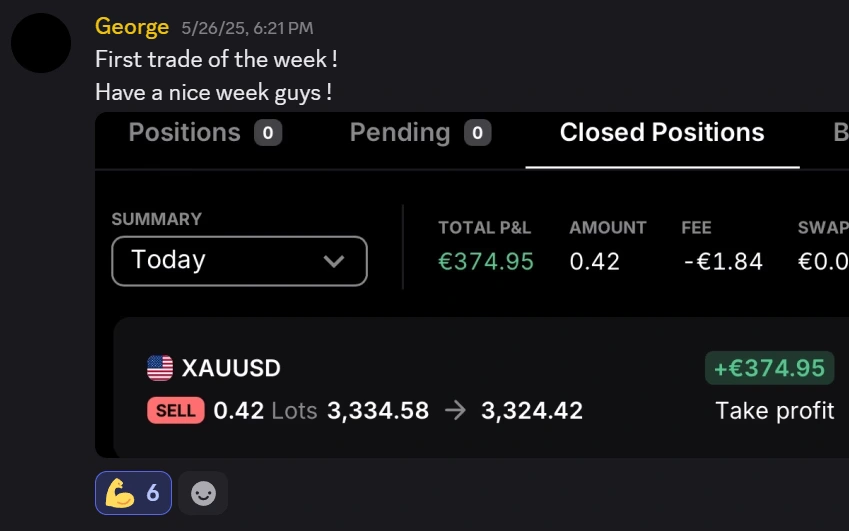Open the add reaction emoji picker
Viewport: 849px width, 531px height.
[203, 493]
